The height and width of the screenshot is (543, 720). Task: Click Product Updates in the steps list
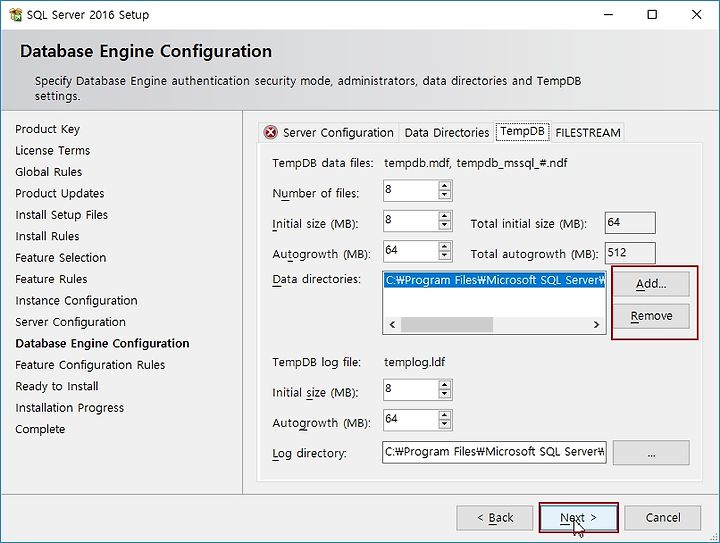click(60, 193)
